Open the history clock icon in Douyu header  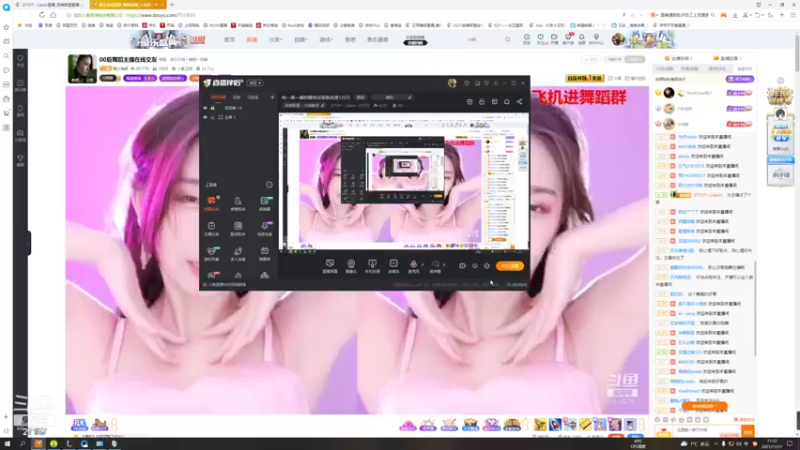(527, 39)
